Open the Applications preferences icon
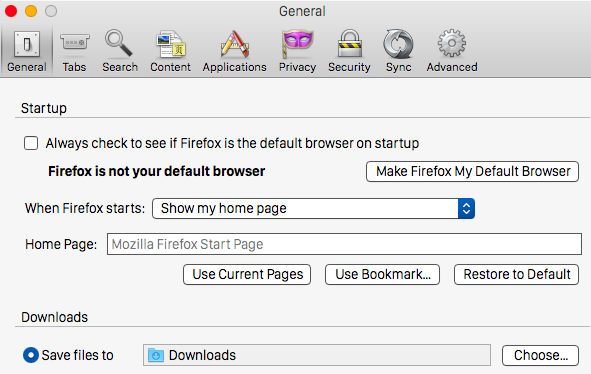This screenshot has height=374, width=591. click(x=234, y=44)
